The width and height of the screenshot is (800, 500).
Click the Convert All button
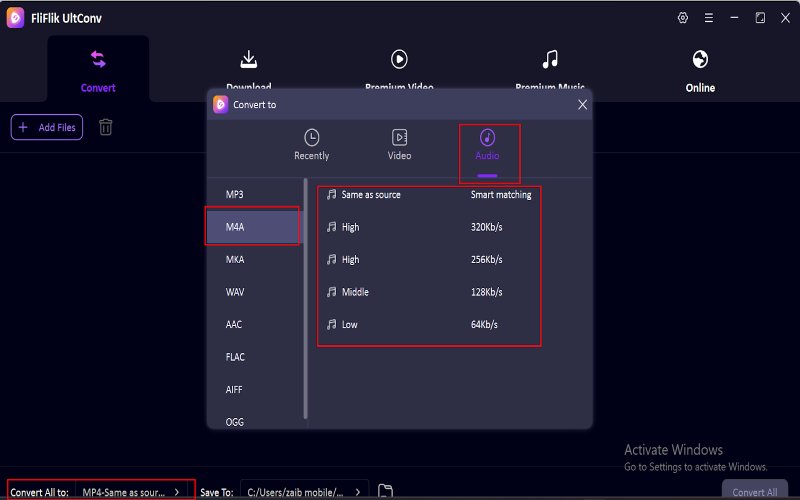755,491
